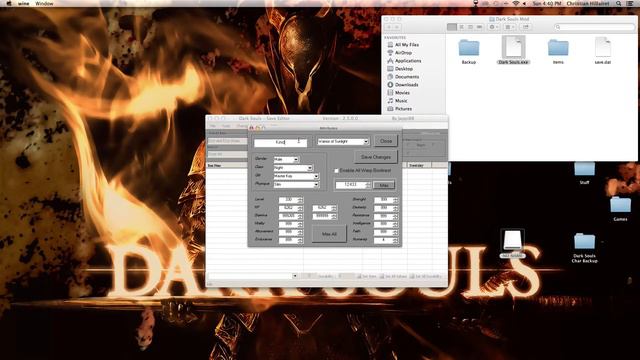Adjust the Dexterity value stepper

coord(396,208)
